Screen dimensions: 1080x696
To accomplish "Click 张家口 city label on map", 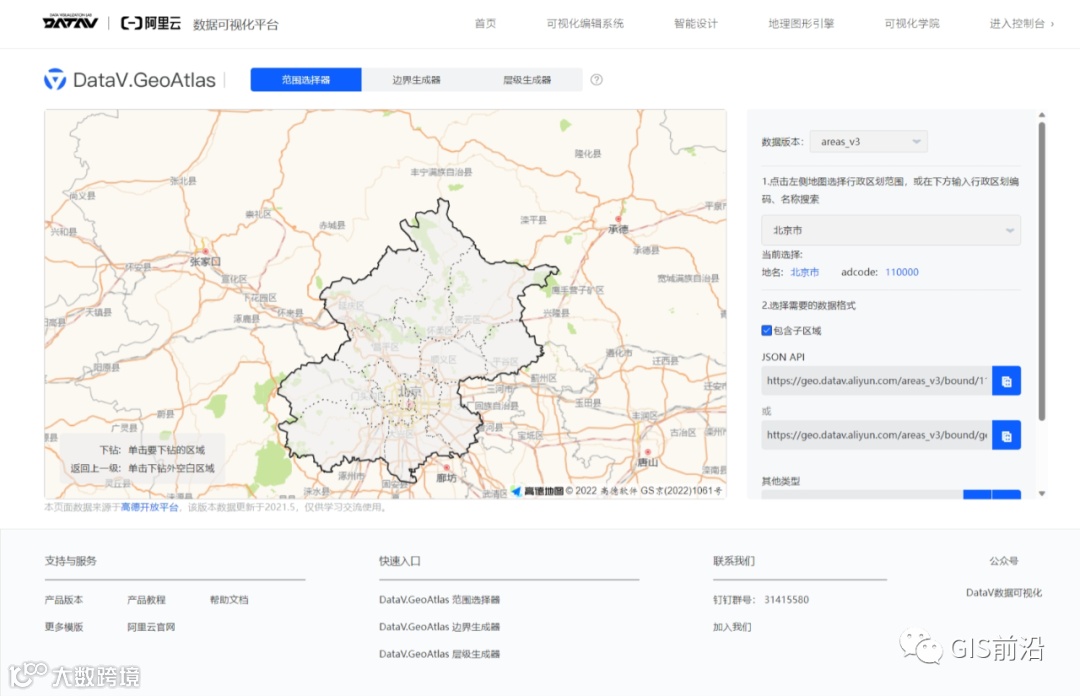I will (205, 261).
